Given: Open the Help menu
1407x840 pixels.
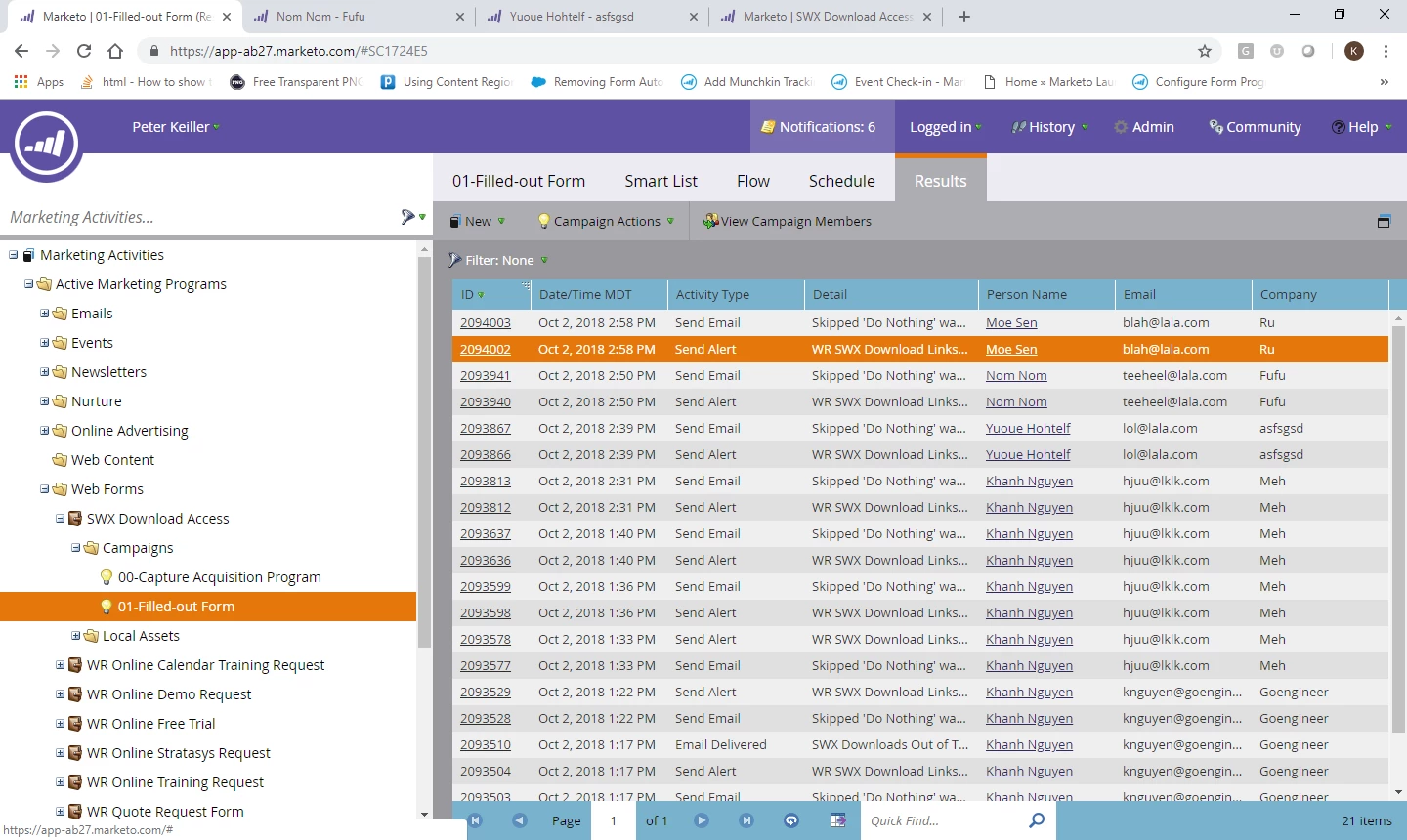Looking at the screenshot, I should point(1361,127).
